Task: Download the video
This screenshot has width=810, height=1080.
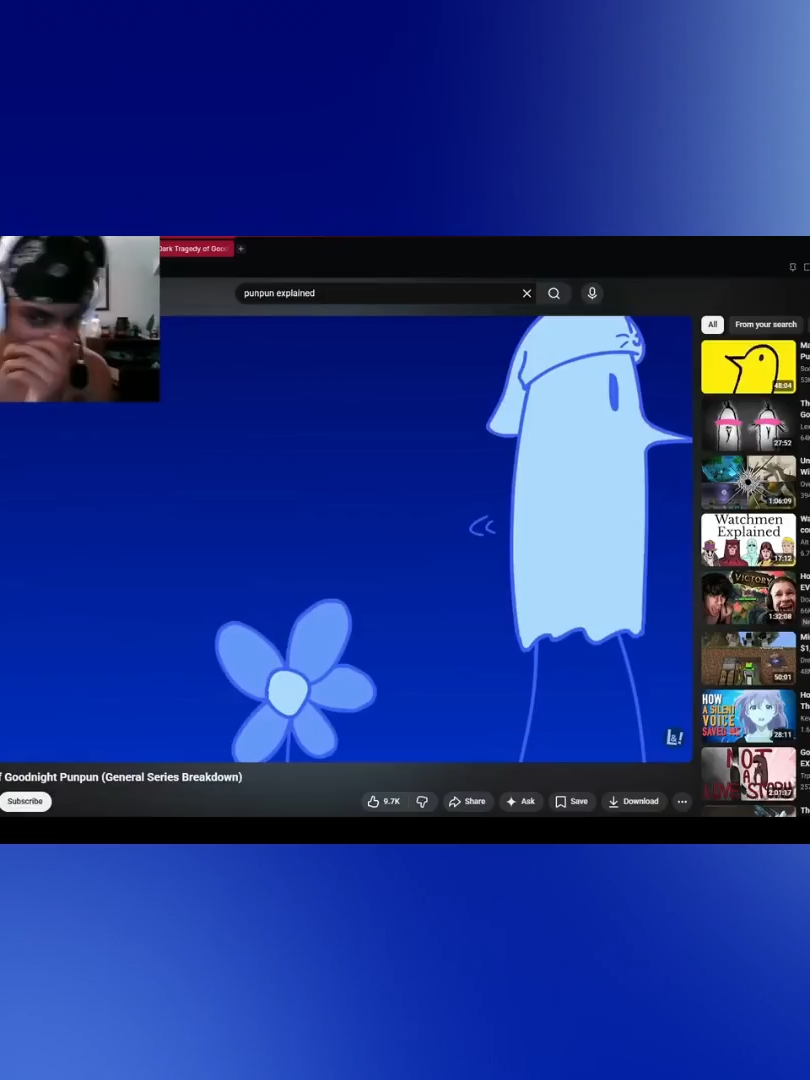Action: click(x=634, y=801)
